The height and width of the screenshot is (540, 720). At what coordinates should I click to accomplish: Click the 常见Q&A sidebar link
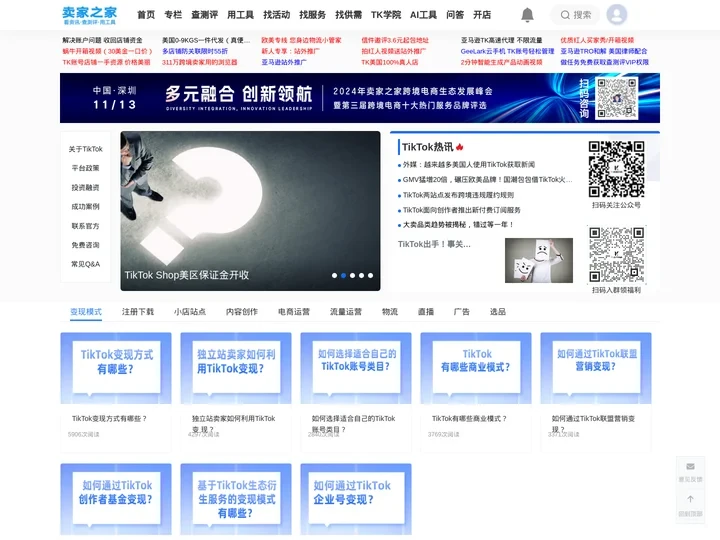click(x=85, y=264)
